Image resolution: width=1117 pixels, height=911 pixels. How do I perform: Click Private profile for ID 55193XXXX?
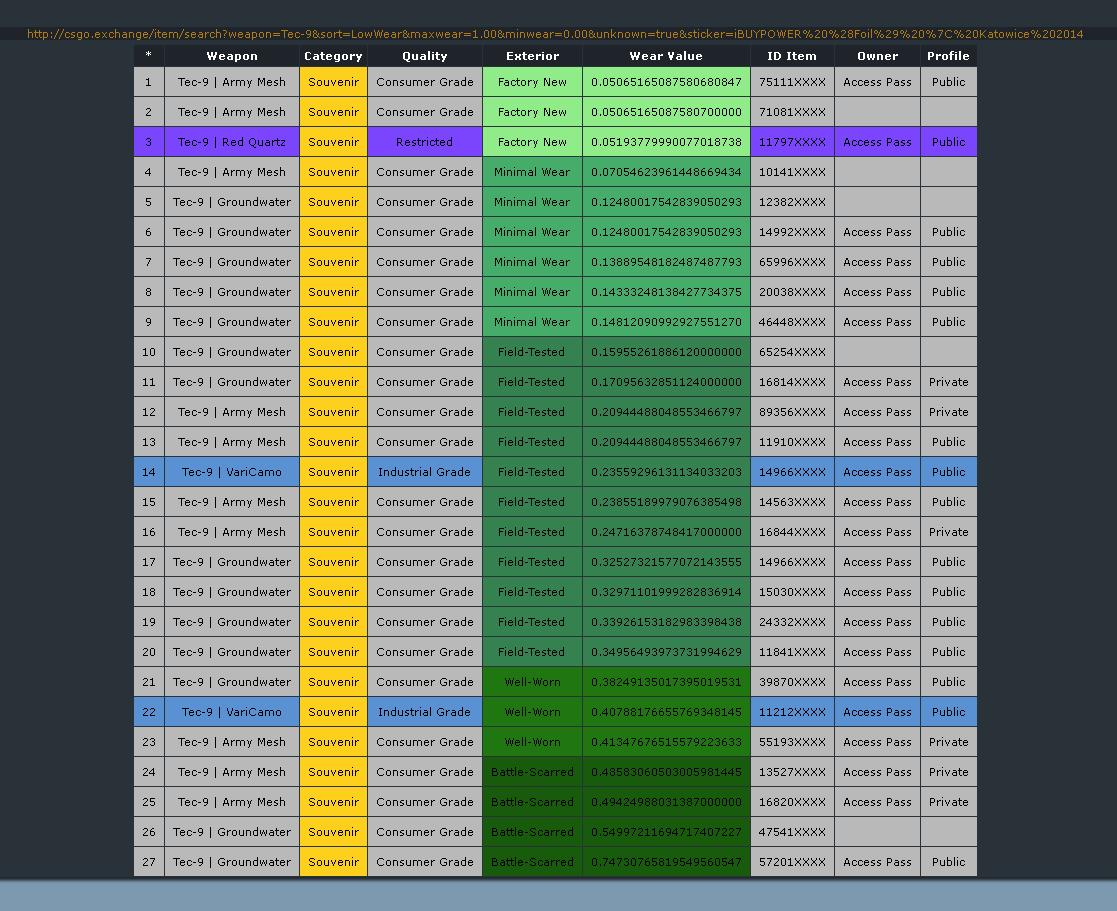point(948,741)
